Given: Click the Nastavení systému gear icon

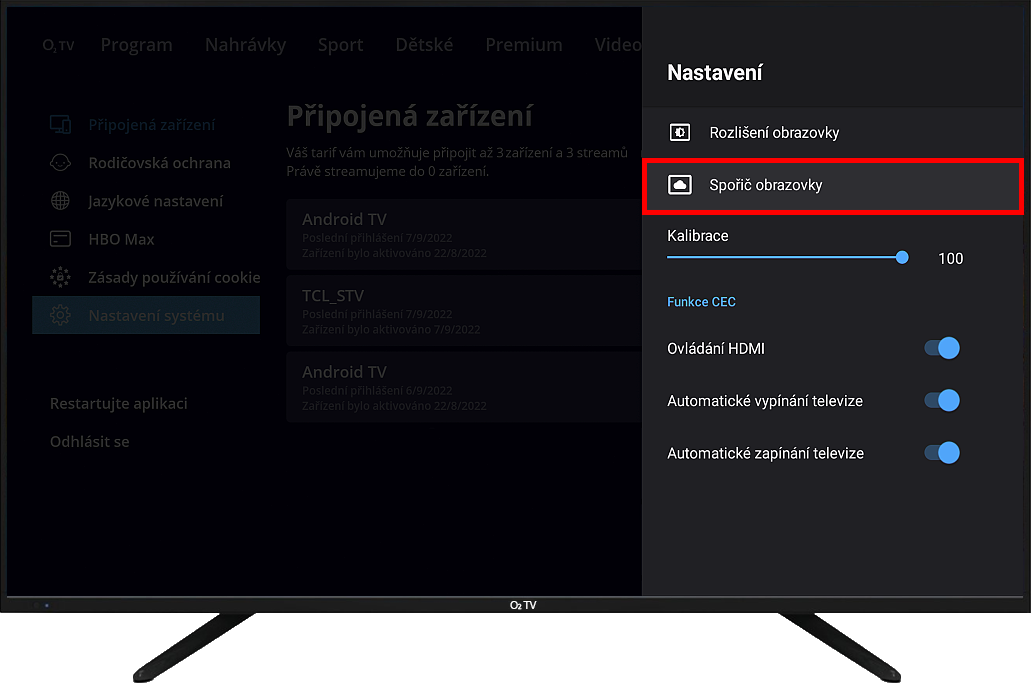Looking at the screenshot, I should (x=60, y=316).
